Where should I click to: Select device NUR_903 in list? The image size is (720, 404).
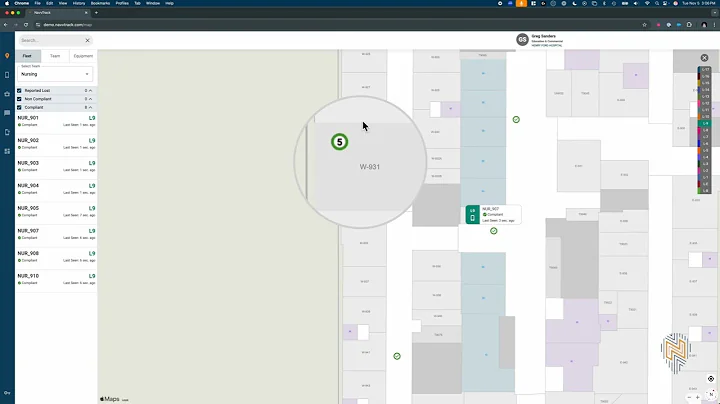coord(56,166)
